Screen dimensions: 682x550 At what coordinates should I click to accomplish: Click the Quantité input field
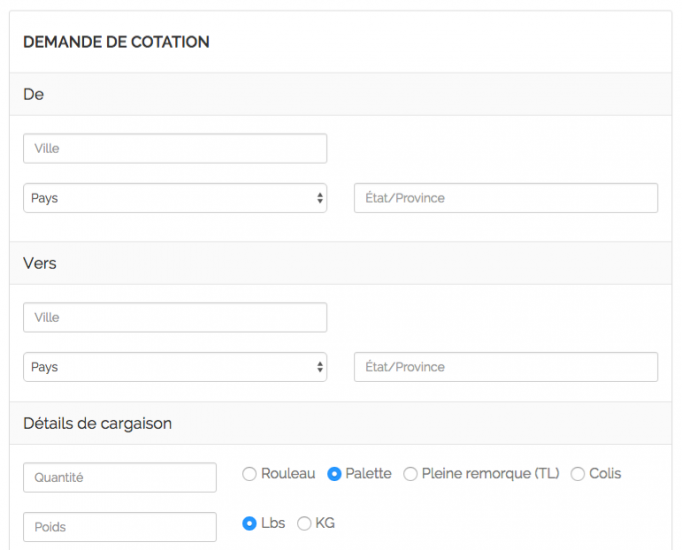click(119, 477)
